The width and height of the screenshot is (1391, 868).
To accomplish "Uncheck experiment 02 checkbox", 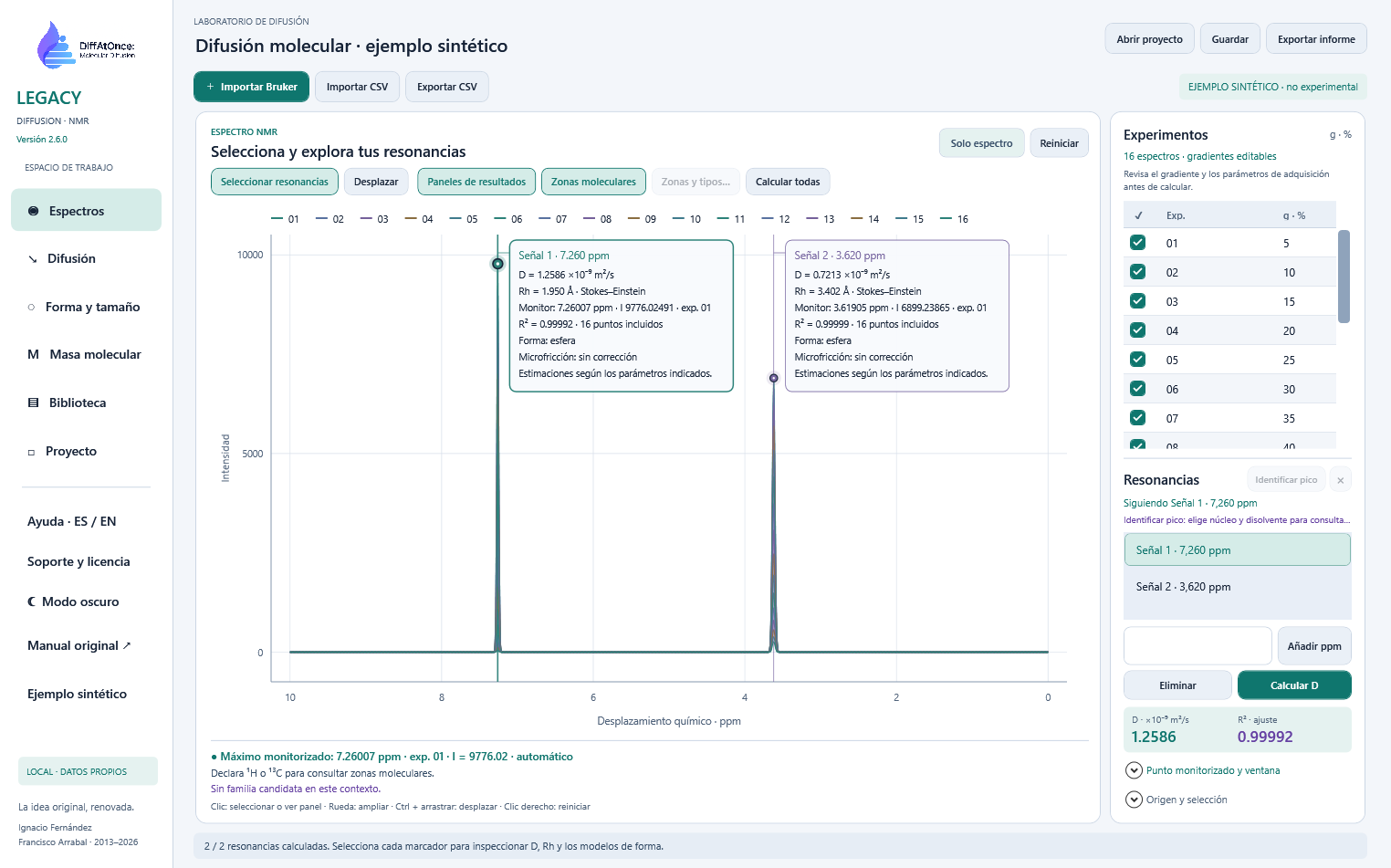I will (1137, 272).
